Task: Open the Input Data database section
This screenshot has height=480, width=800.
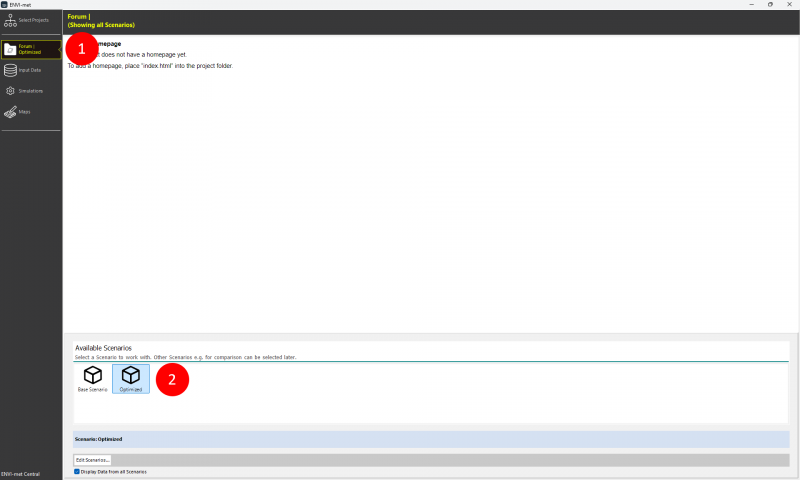Action: click(x=30, y=70)
